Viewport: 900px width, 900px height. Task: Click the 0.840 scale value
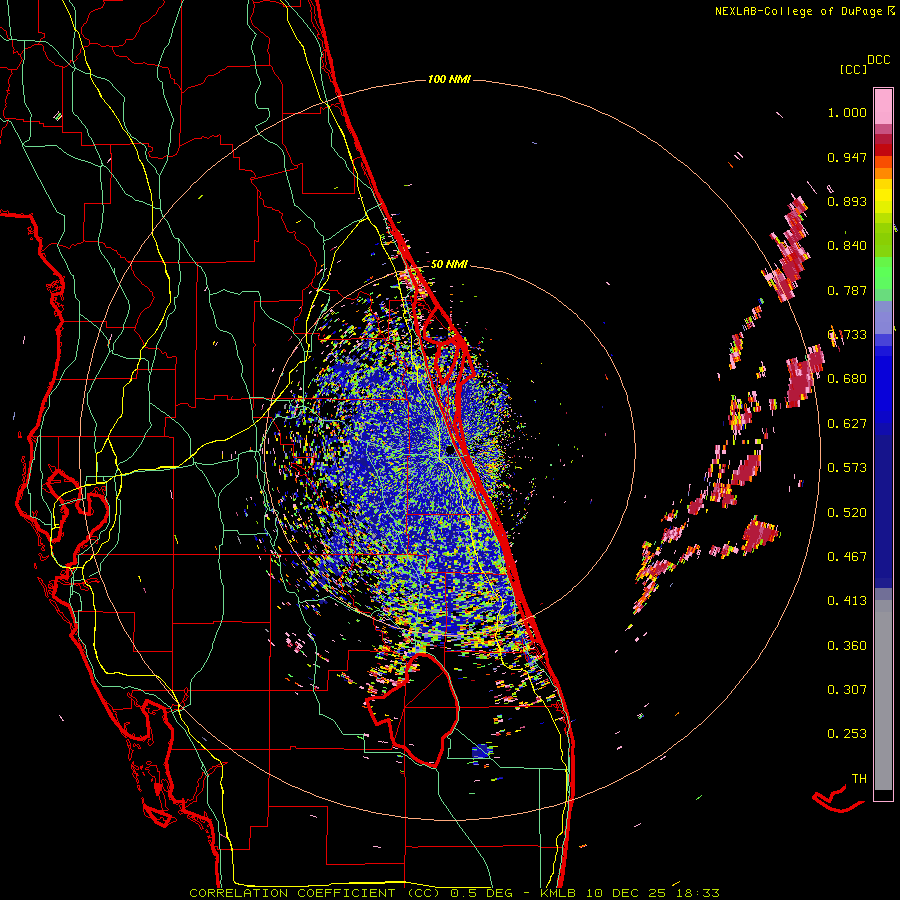847,246
